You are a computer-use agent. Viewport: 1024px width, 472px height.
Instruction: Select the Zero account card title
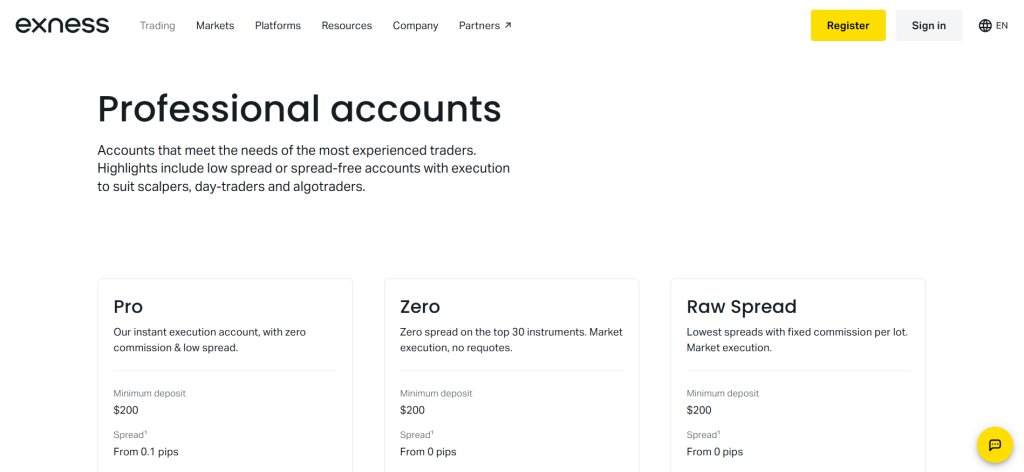(420, 307)
